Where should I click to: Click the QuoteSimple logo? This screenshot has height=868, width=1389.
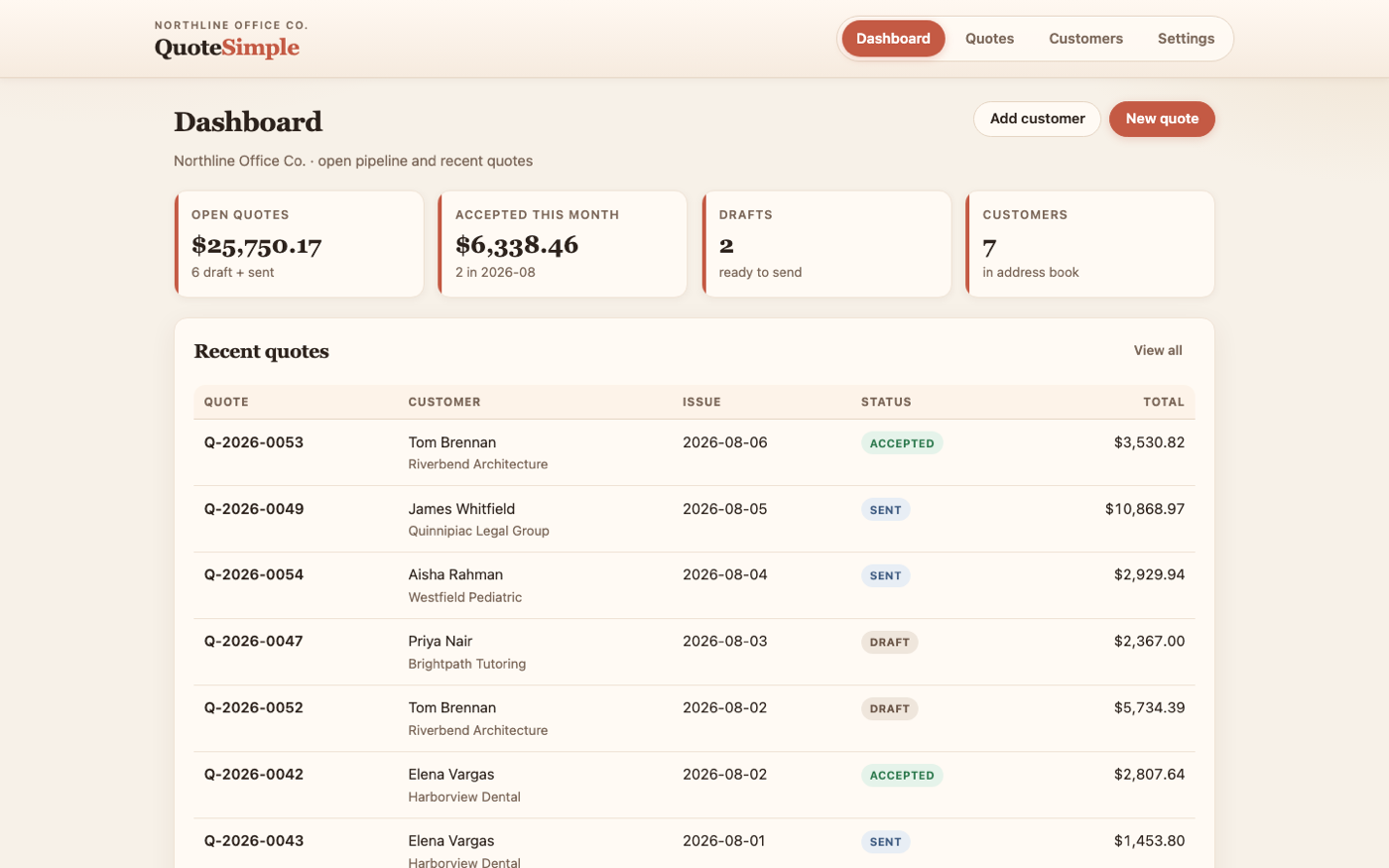(227, 47)
